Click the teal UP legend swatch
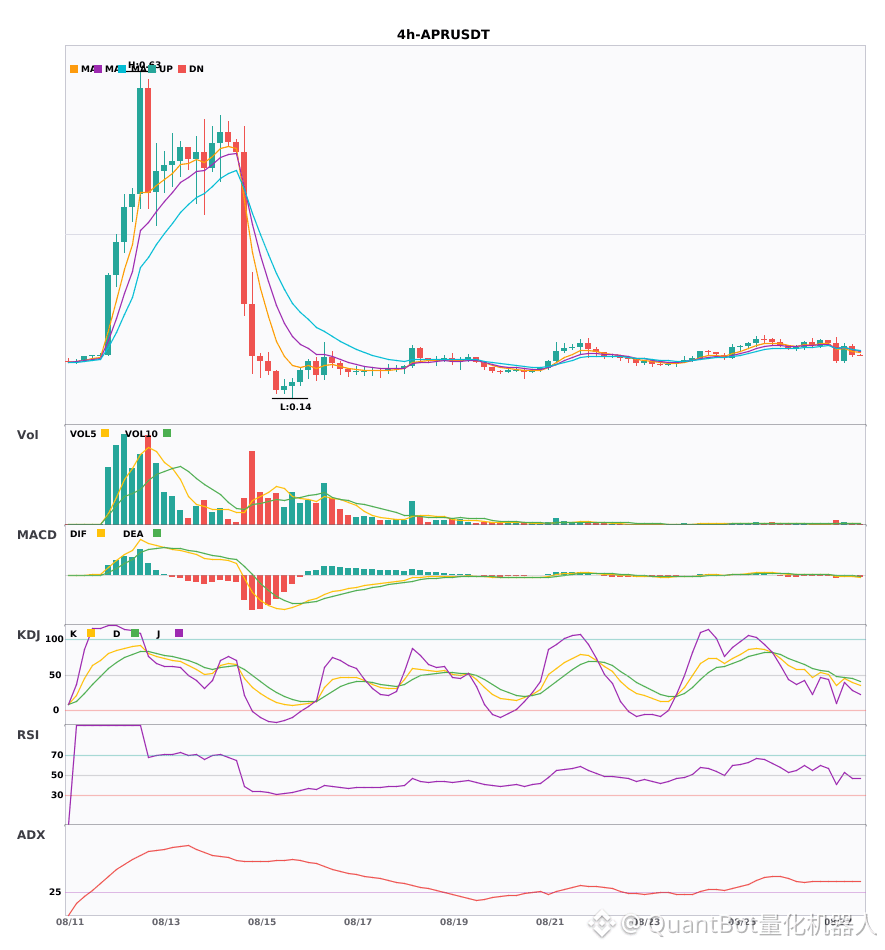This screenshot has height=950, width=885. [x=151, y=69]
